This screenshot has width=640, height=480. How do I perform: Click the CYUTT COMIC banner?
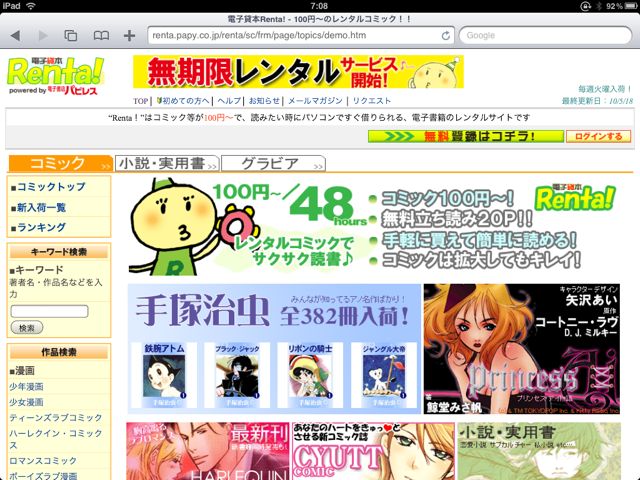click(x=373, y=451)
